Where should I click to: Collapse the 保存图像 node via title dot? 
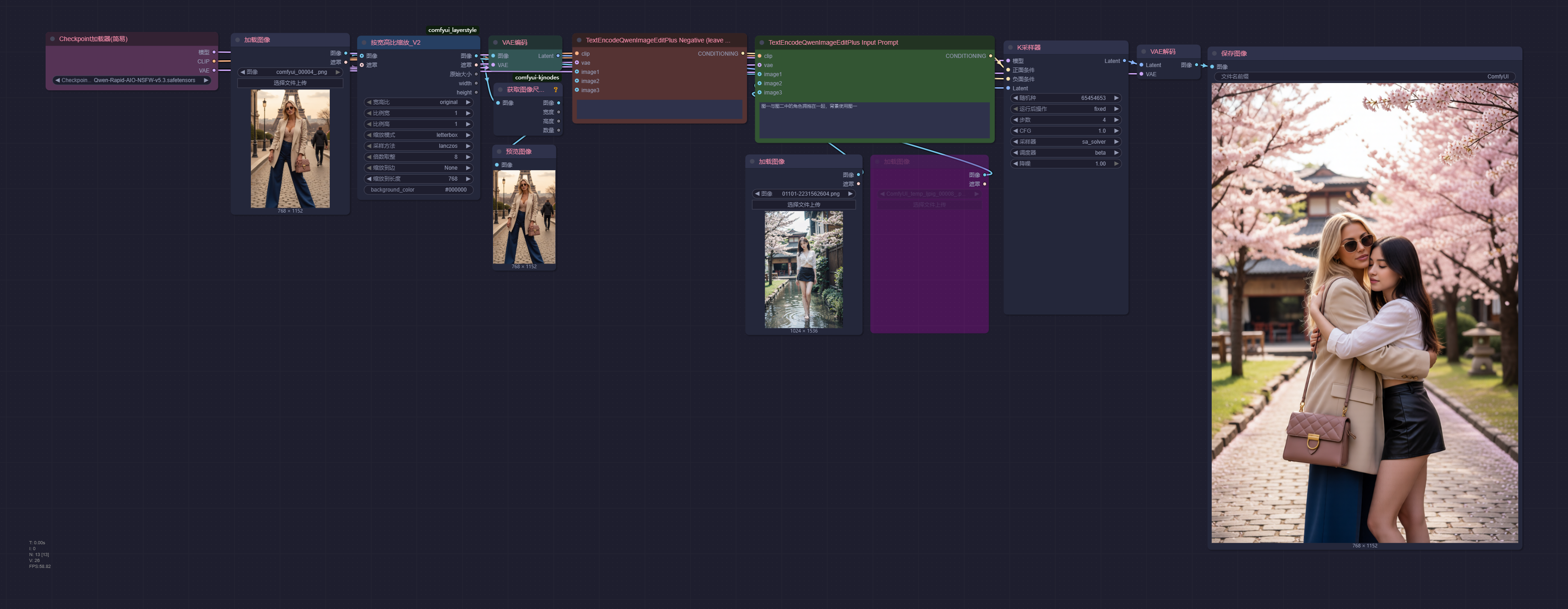(x=1215, y=53)
